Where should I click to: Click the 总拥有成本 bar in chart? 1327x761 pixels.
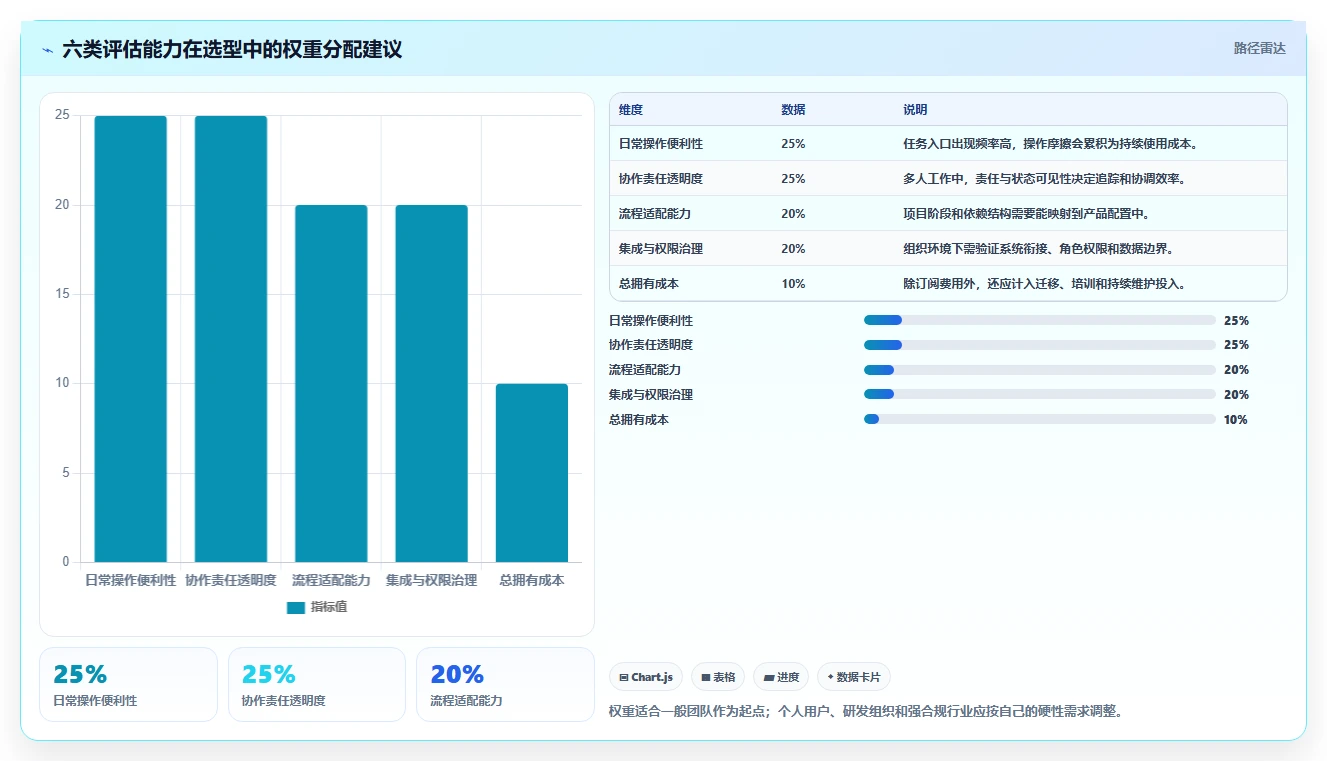(532, 473)
